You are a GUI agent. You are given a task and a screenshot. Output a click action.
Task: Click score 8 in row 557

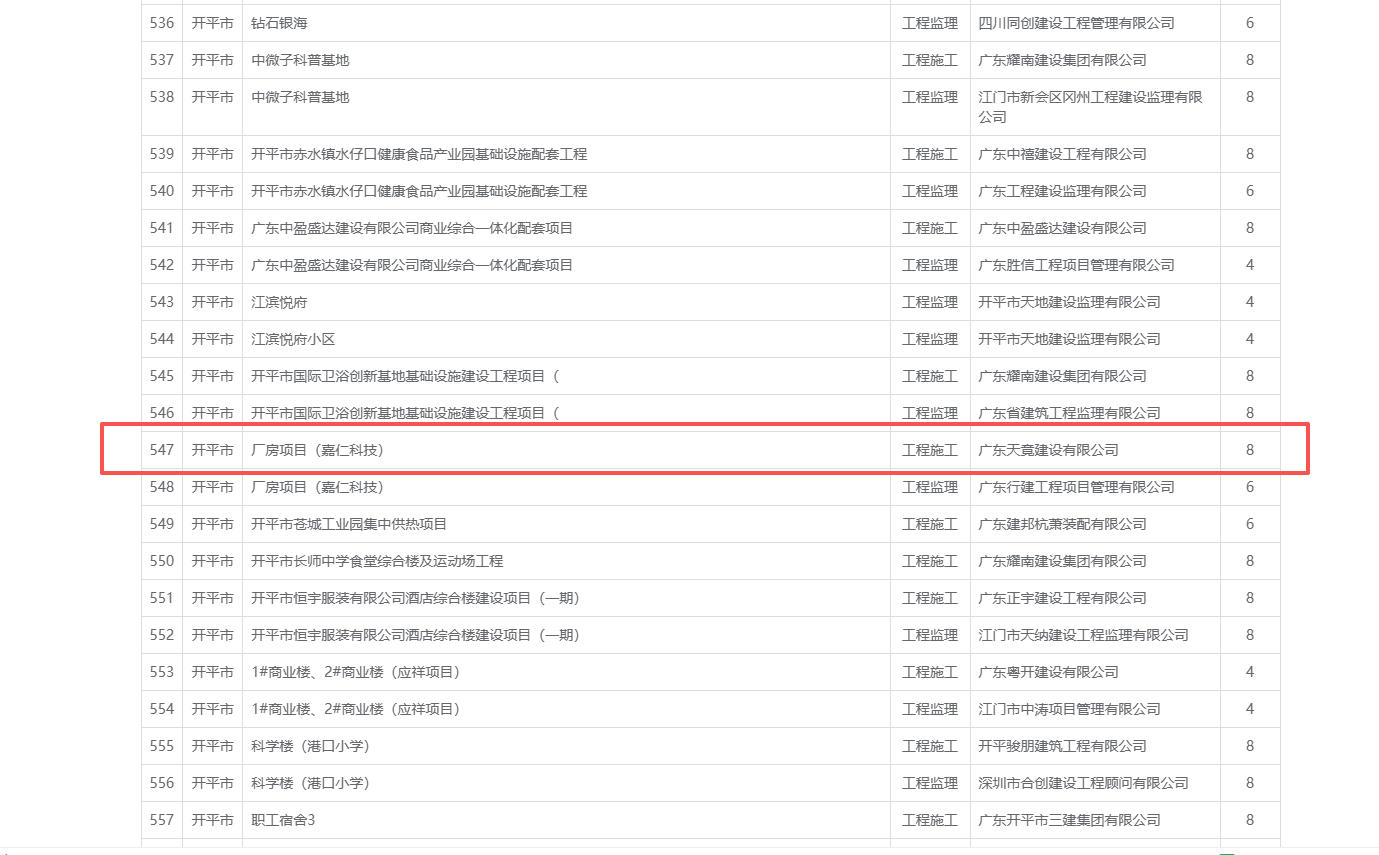[1250, 820]
